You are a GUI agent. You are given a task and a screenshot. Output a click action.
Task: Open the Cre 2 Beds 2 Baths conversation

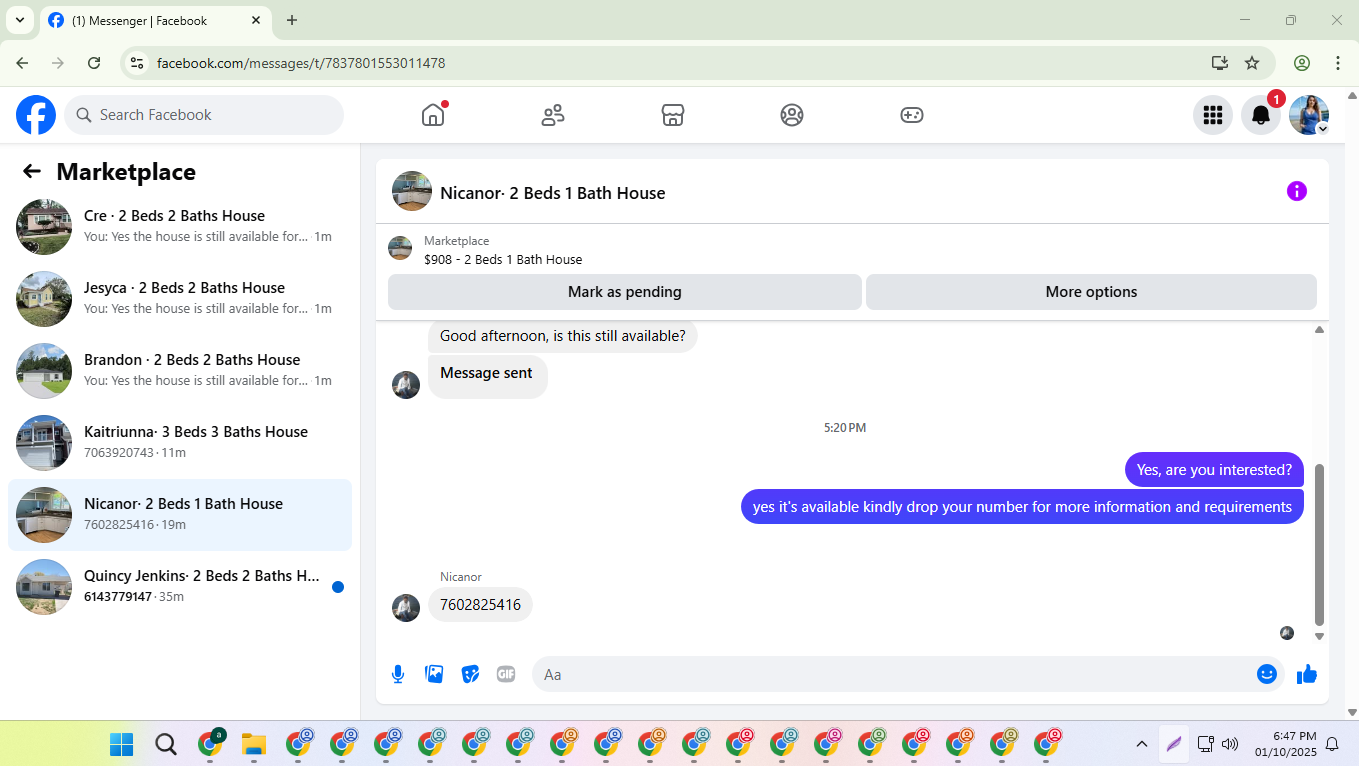[180, 227]
